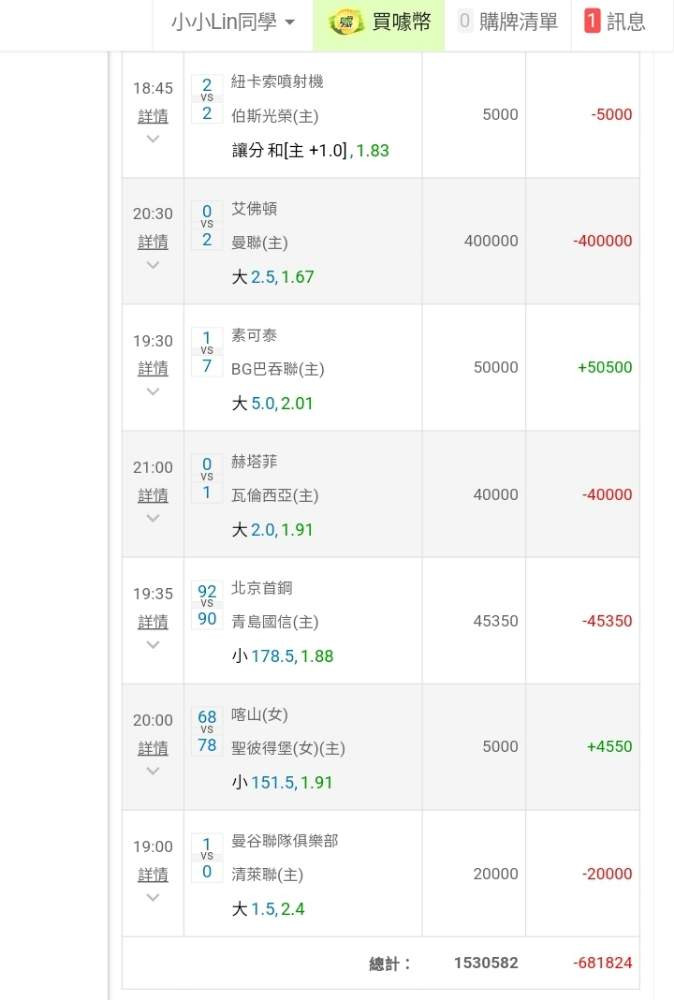This screenshot has width=674, height=1000.
Task: Click the 2 vs 2 score box
Action: (207, 99)
